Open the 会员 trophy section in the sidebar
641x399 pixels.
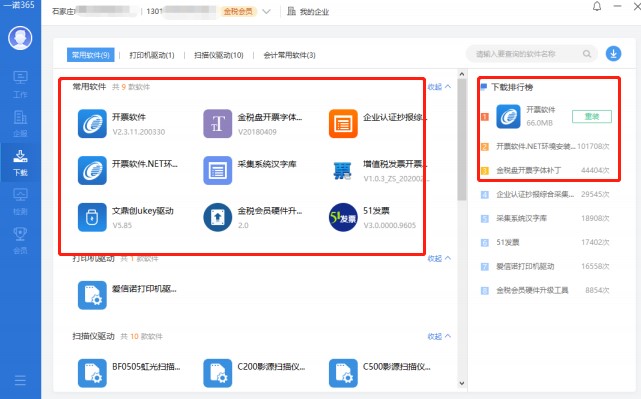[20, 240]
